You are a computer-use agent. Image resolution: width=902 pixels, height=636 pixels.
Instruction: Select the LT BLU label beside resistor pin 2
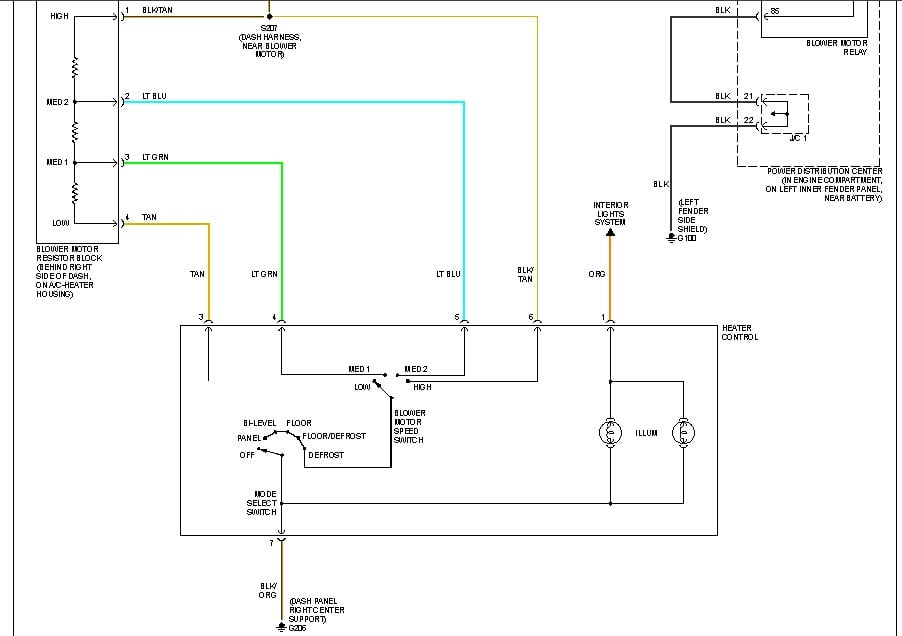[154, 96]
